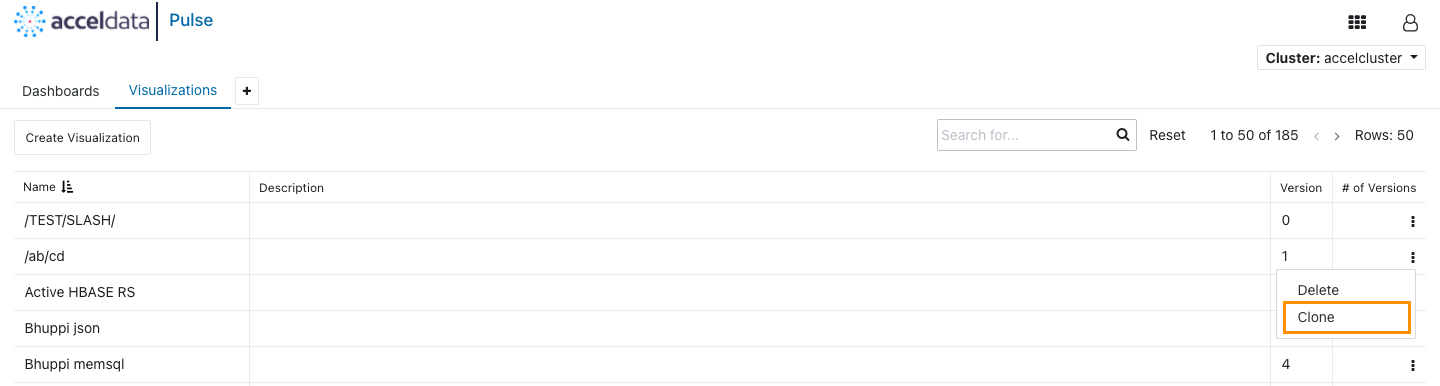This screenshot has height=386, width=1440.
Task: Switch to the Dashboards tab
Action: pos(61,91)
